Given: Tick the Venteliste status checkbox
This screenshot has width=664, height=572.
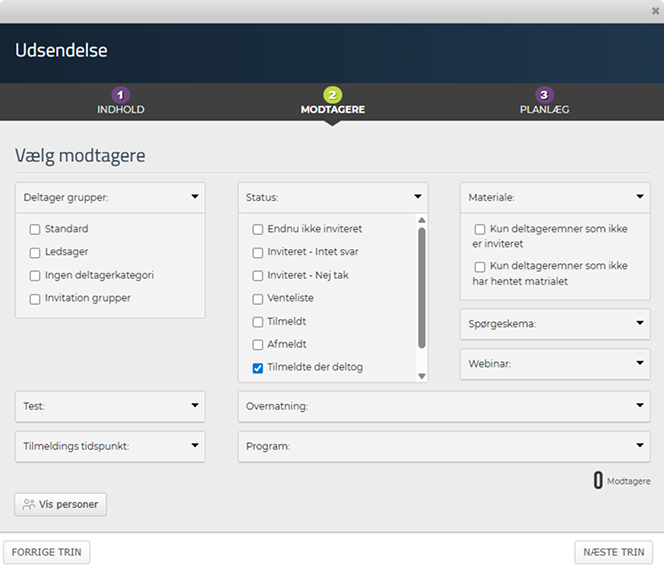Looking at the screenshot, I should tap(258, 299).
